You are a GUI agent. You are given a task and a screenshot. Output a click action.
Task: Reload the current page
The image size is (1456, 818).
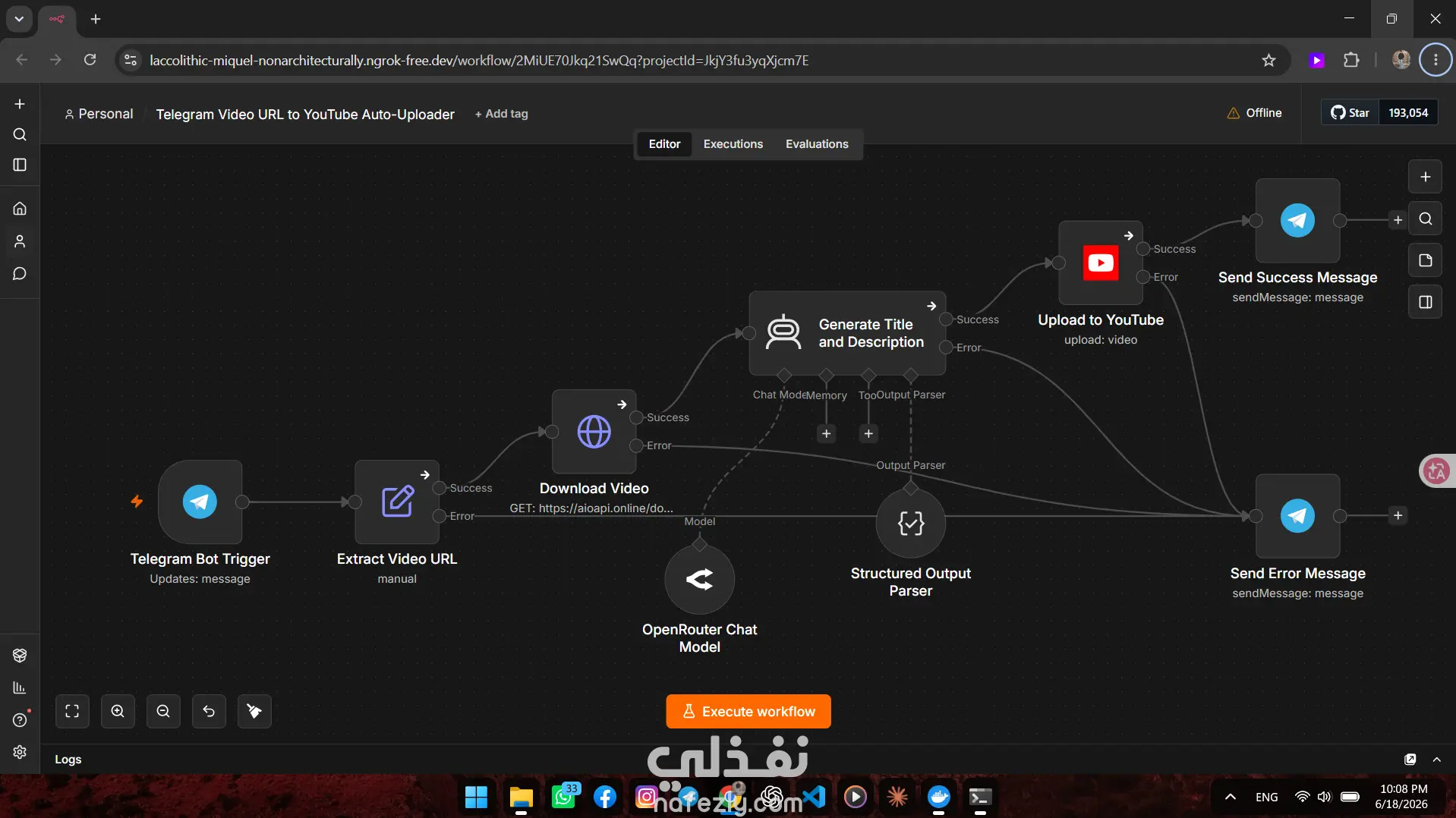(90, 60)
